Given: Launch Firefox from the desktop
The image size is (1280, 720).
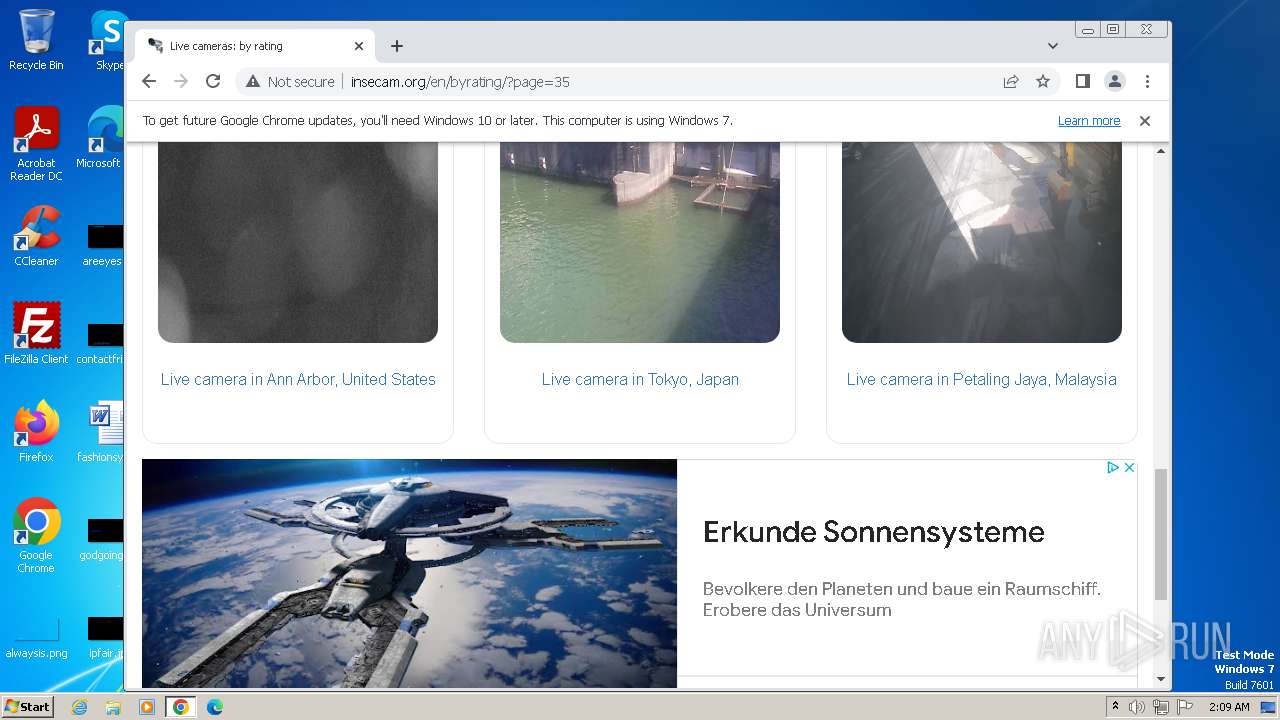Looking at the screenshot, I should tap(36, 431).
